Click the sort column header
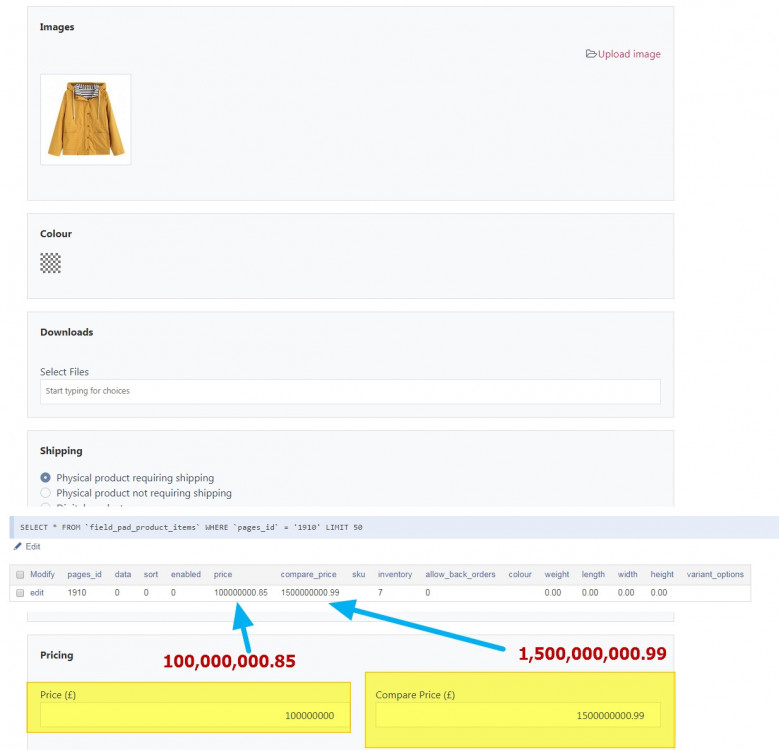This screenshot has height=750, width=779. tap(151, 574)
